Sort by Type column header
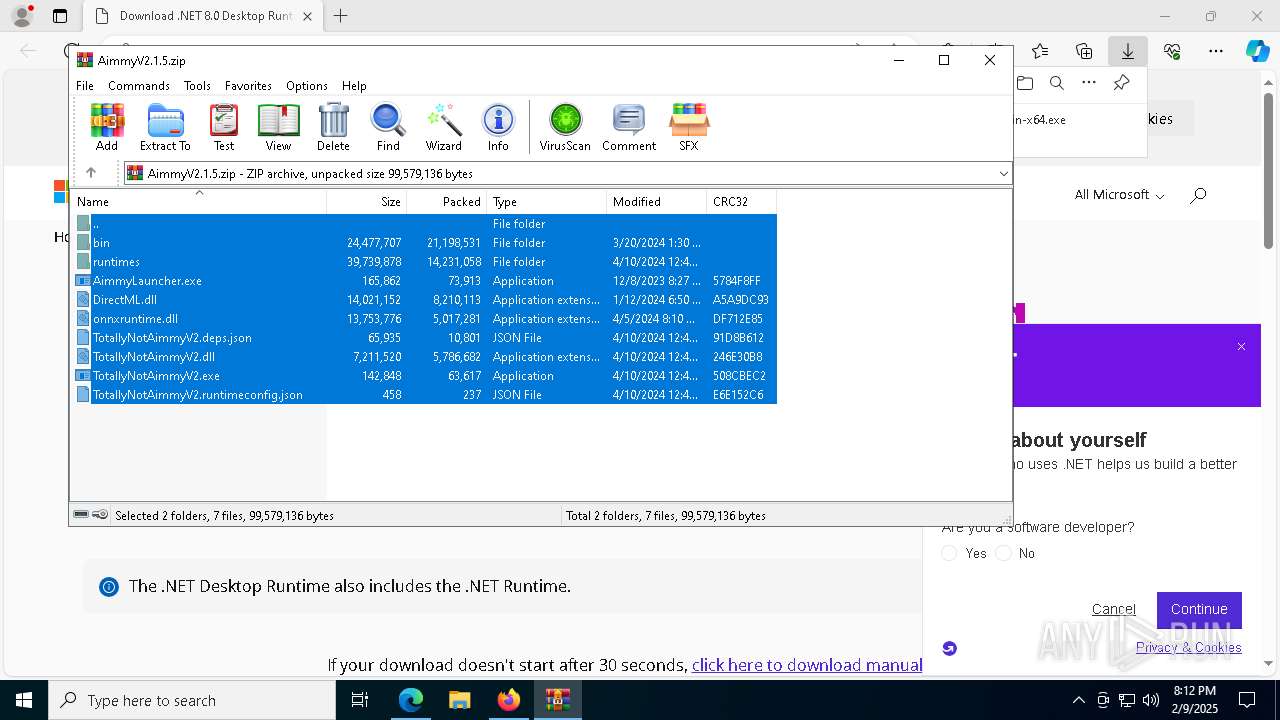The height and width of the screenshot is (720, 1280). (547, 201)
